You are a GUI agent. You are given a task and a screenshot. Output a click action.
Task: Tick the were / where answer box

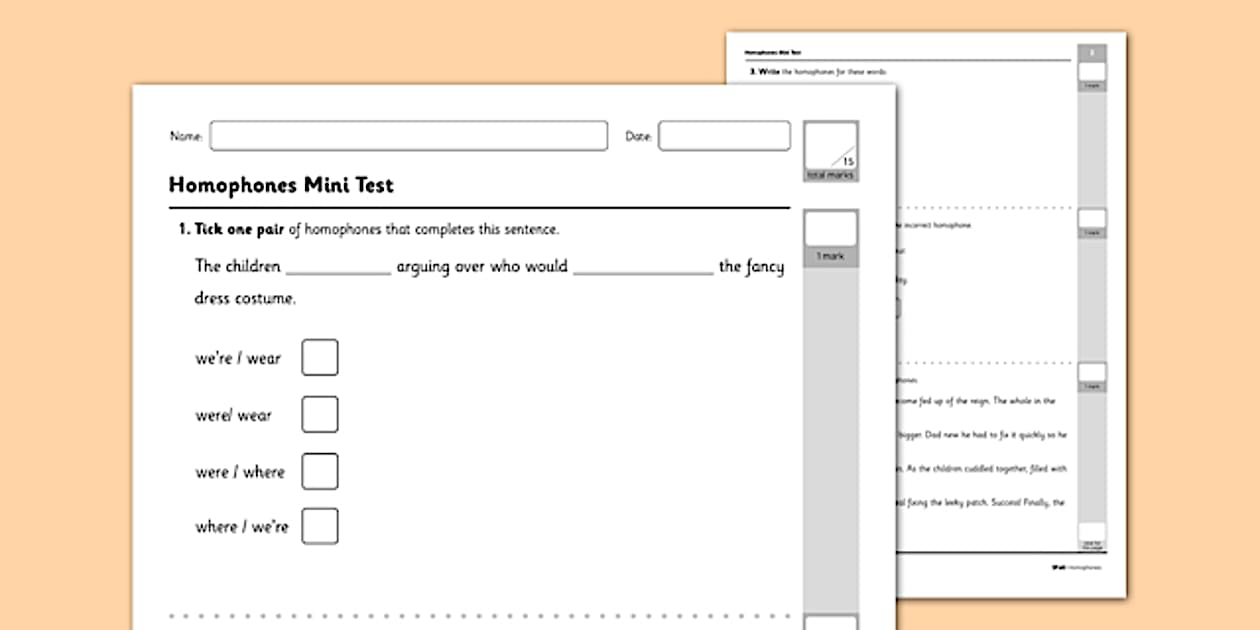point(320,471)
